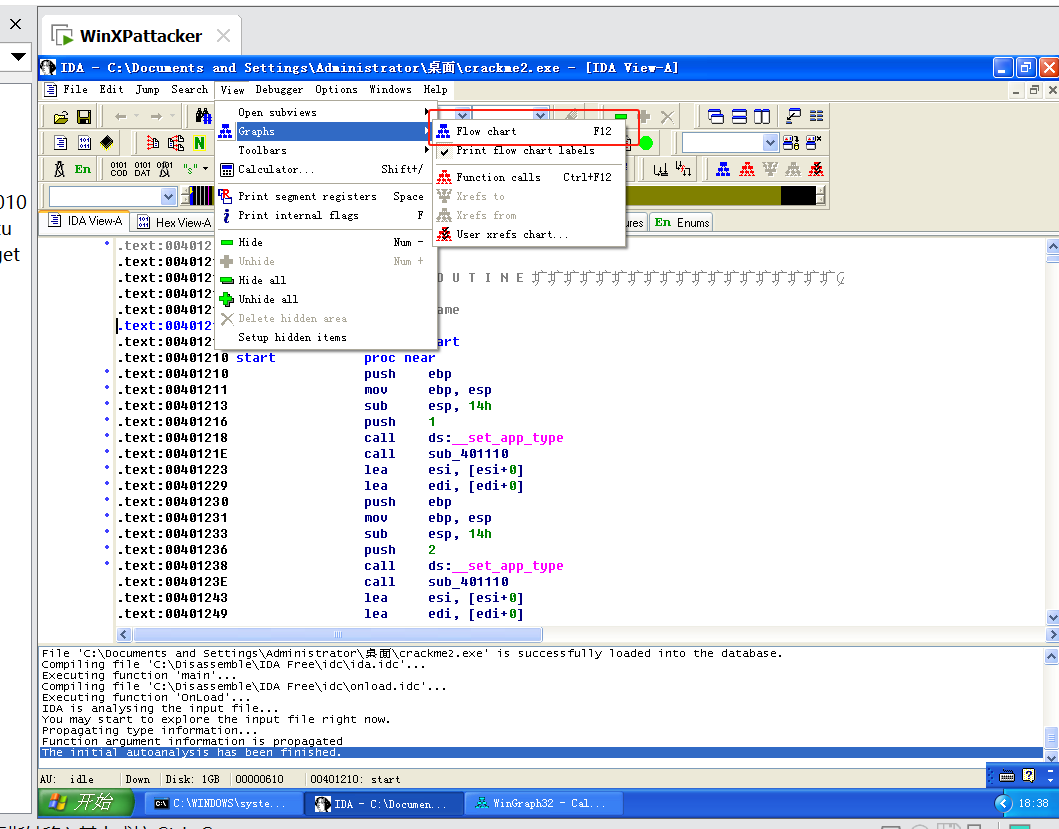Click the back arrow navigation toolbar icon
The width and height of the screenshot is (1059, 829).
121,117
